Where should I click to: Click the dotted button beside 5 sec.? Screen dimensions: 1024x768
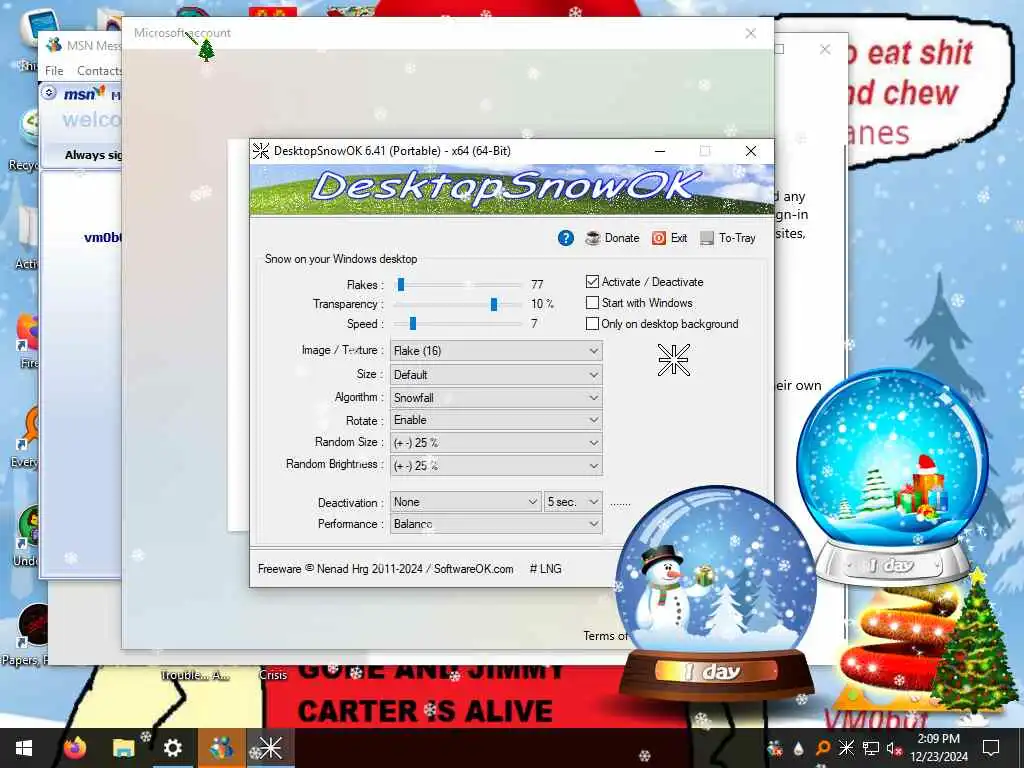(620, 503)
